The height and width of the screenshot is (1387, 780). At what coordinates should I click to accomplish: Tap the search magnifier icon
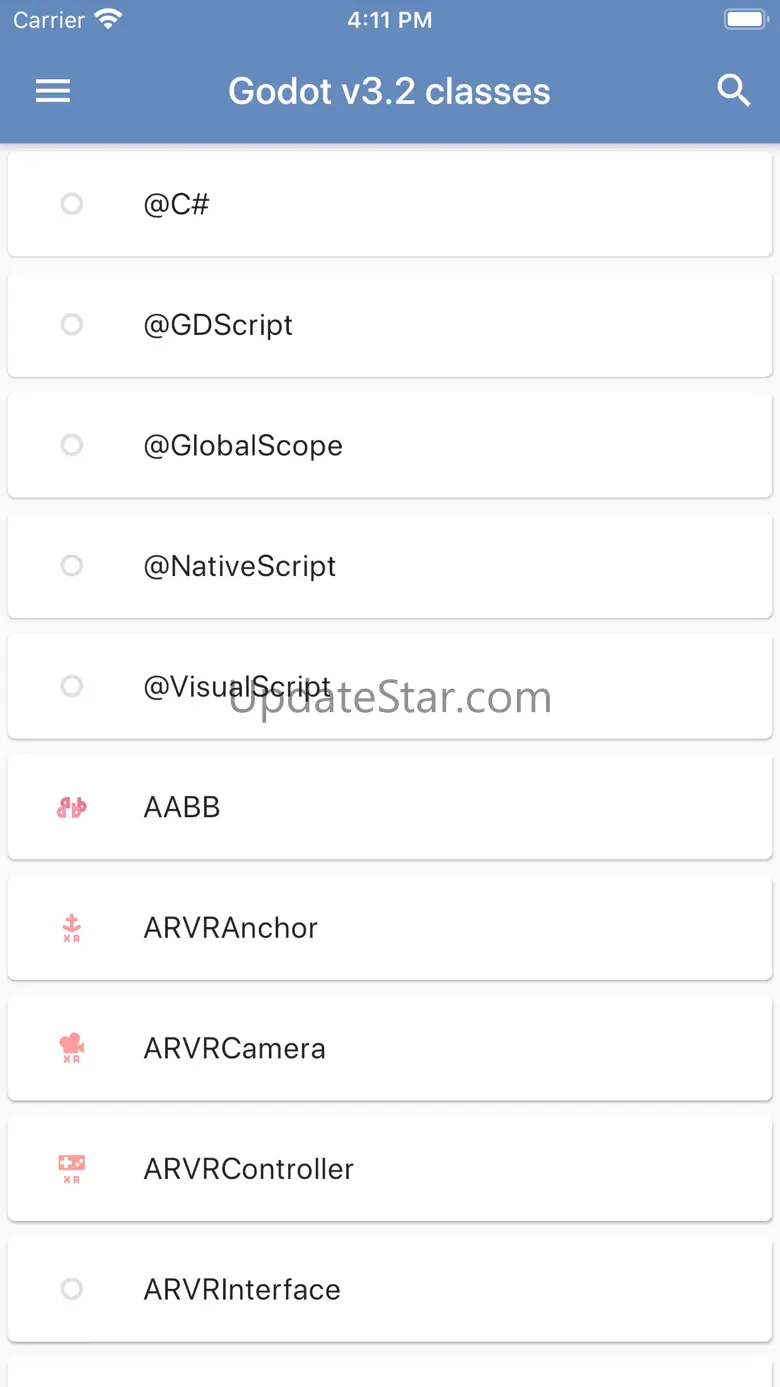pos(734,91)
